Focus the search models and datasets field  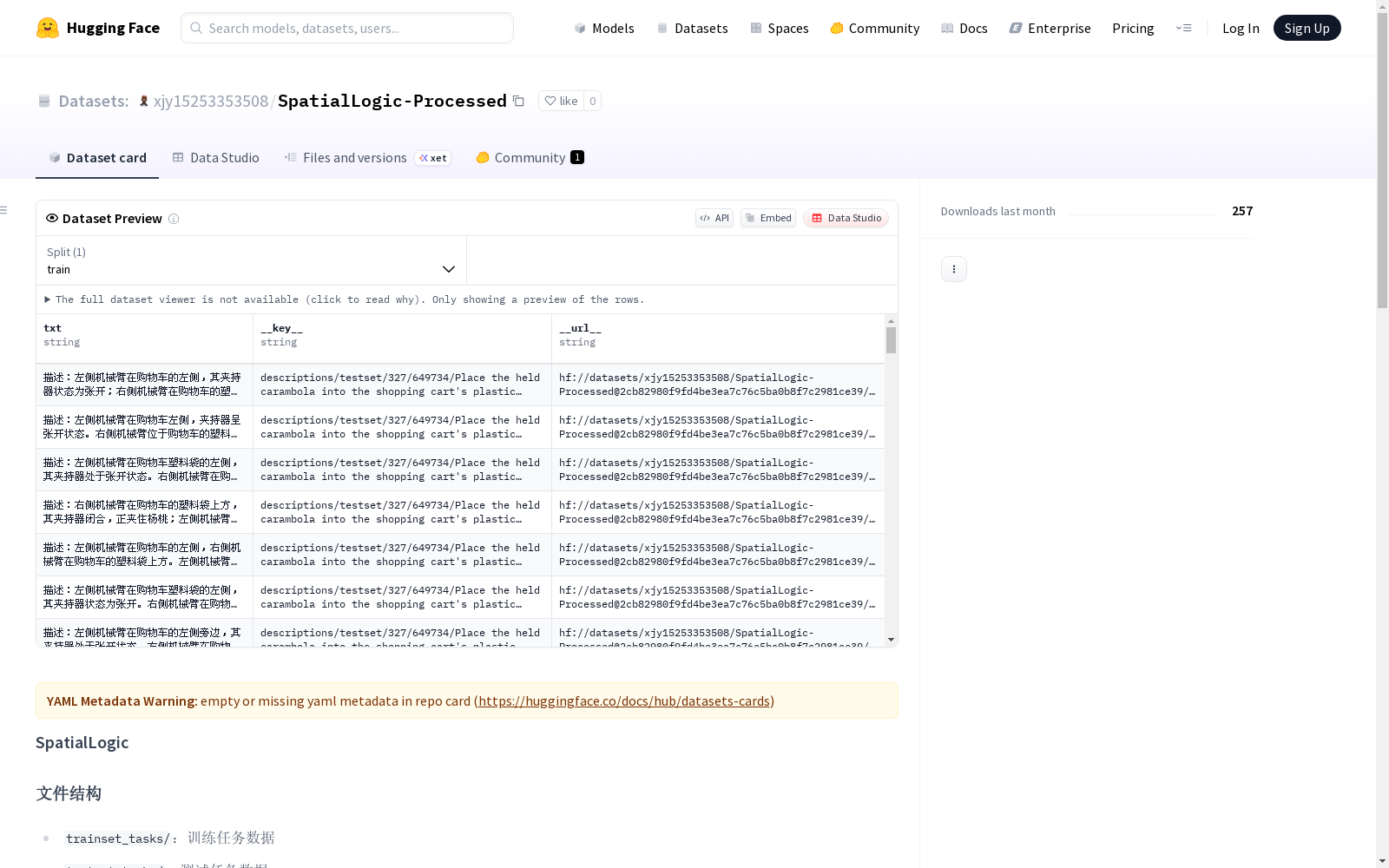coord(347,28)
